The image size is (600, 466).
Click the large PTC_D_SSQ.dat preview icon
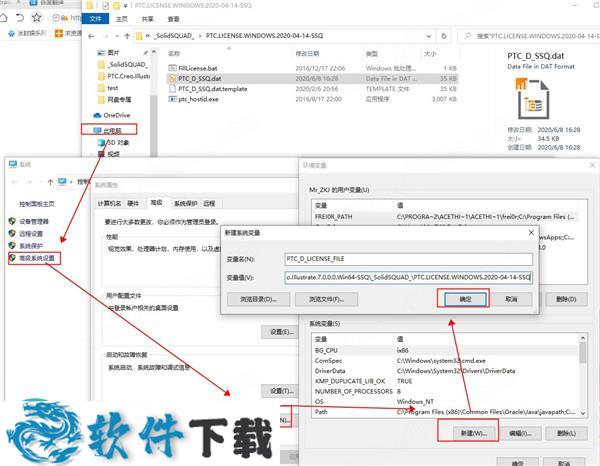533,99
